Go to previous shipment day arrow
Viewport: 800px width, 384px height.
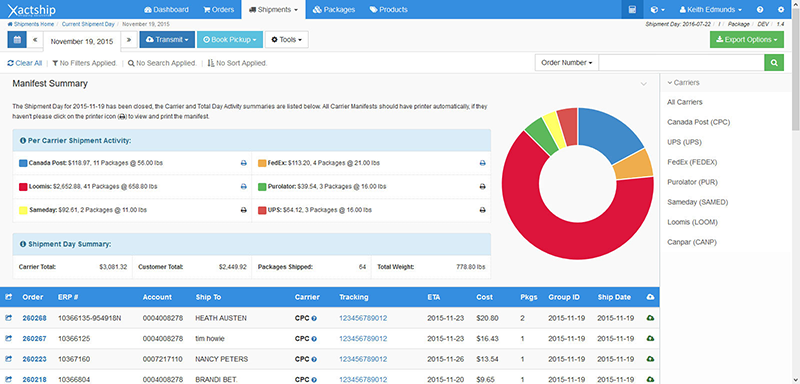[35, 39]
